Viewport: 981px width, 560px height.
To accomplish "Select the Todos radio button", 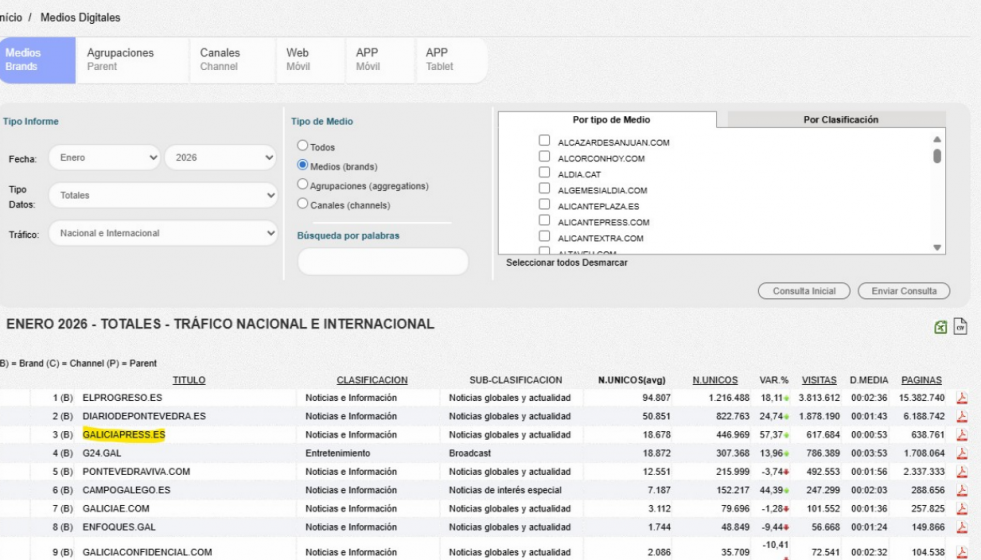I will pos(302,147).
